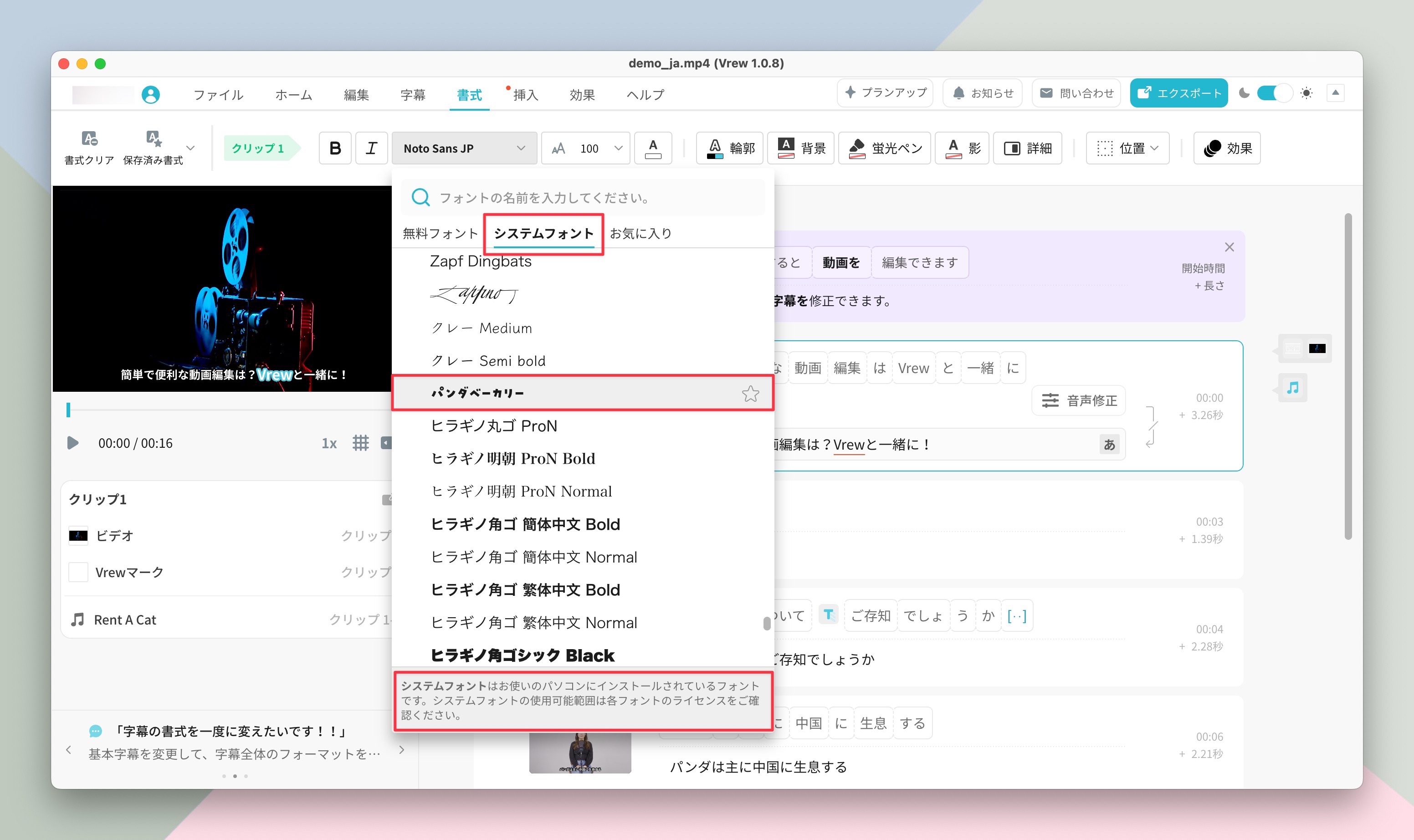
Task: Go to next tip with right chevron
Action: pyautogui.click(x=401, y=750)
